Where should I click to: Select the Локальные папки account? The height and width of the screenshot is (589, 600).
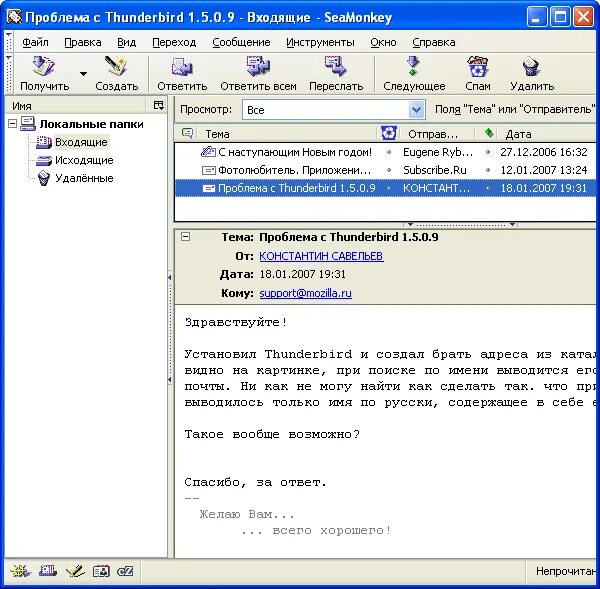pyautogui.click(x=91, y=124)
